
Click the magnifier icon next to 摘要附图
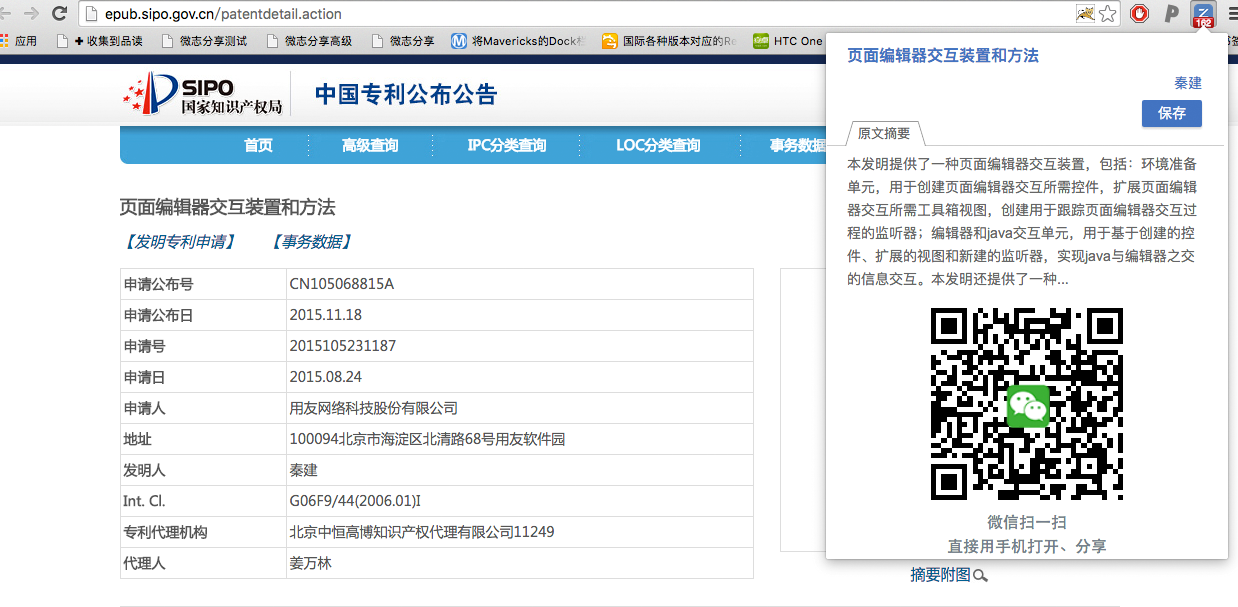(980, 575)
